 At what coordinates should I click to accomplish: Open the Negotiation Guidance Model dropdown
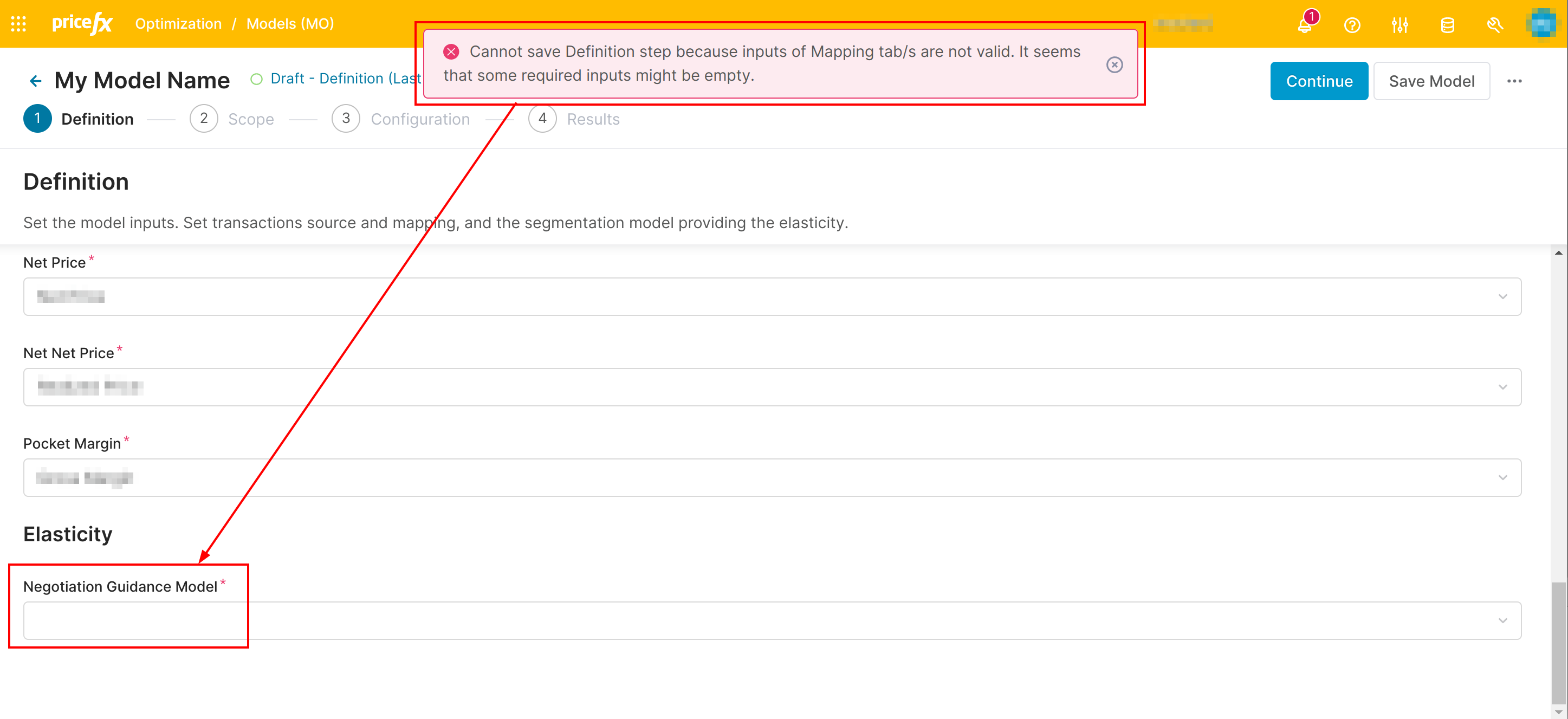[x=772, y=620]
